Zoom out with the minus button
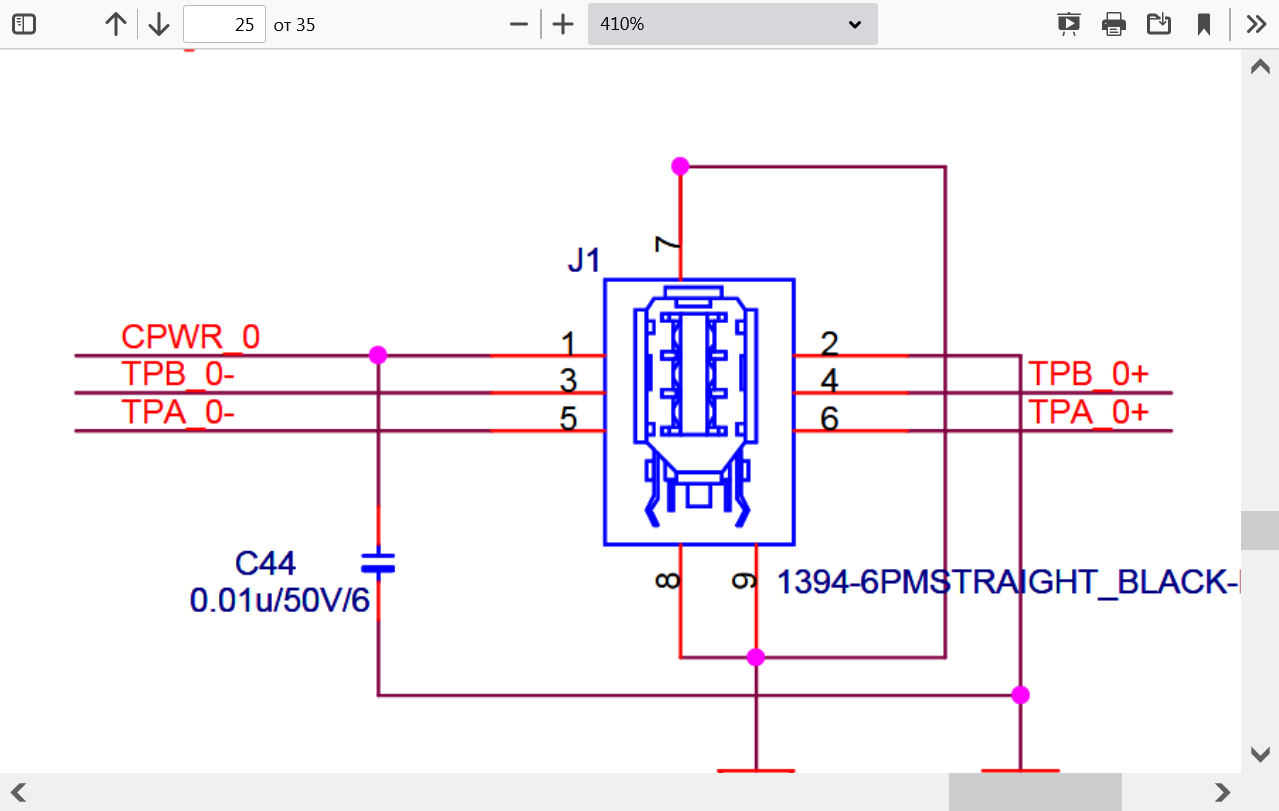The image size is (1279, 811). (x=518, y=24)
